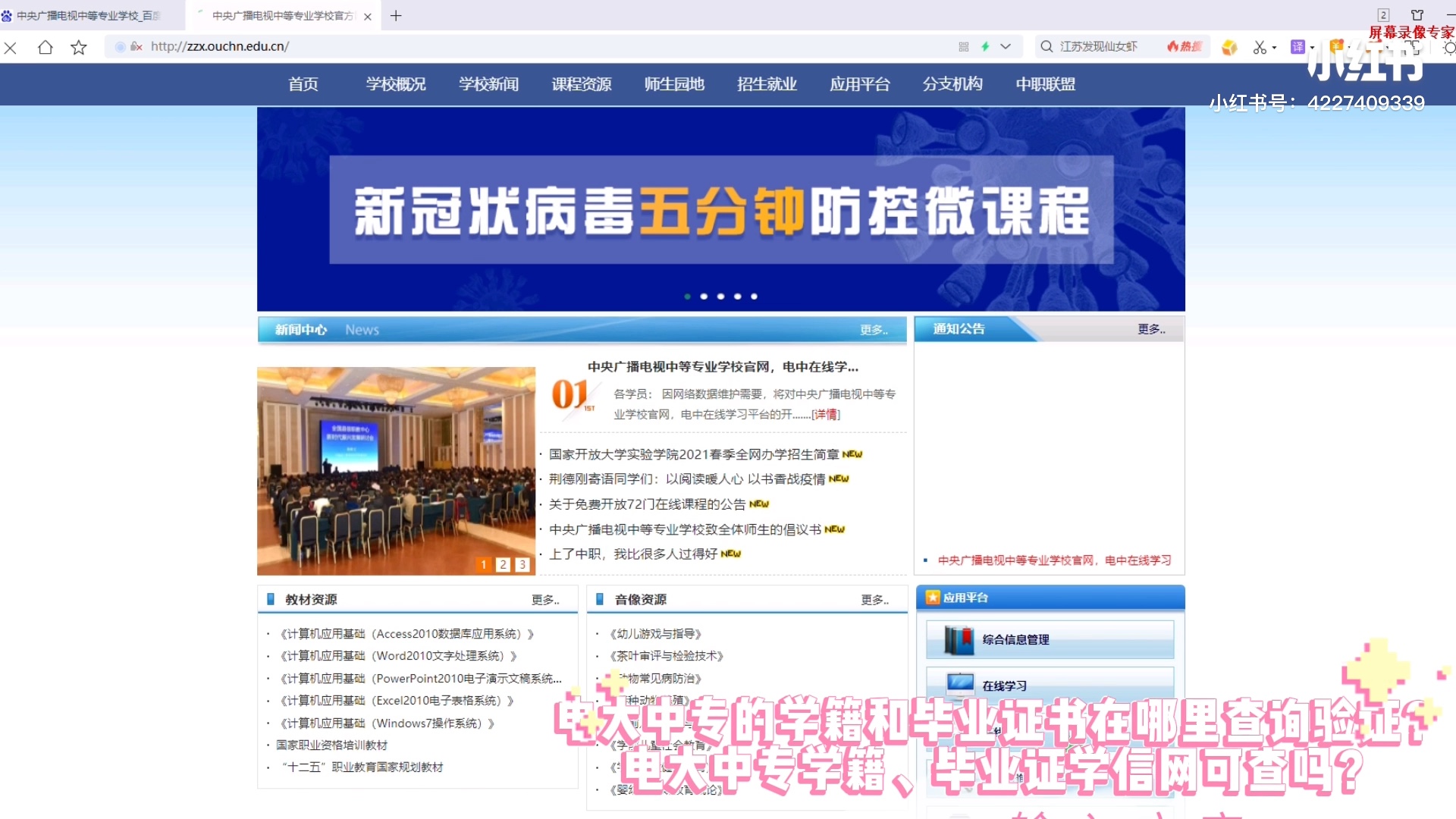1456x819 pixels.
Task: Open 更多 in the 新闻中心 header
Action: pos(874,330)
